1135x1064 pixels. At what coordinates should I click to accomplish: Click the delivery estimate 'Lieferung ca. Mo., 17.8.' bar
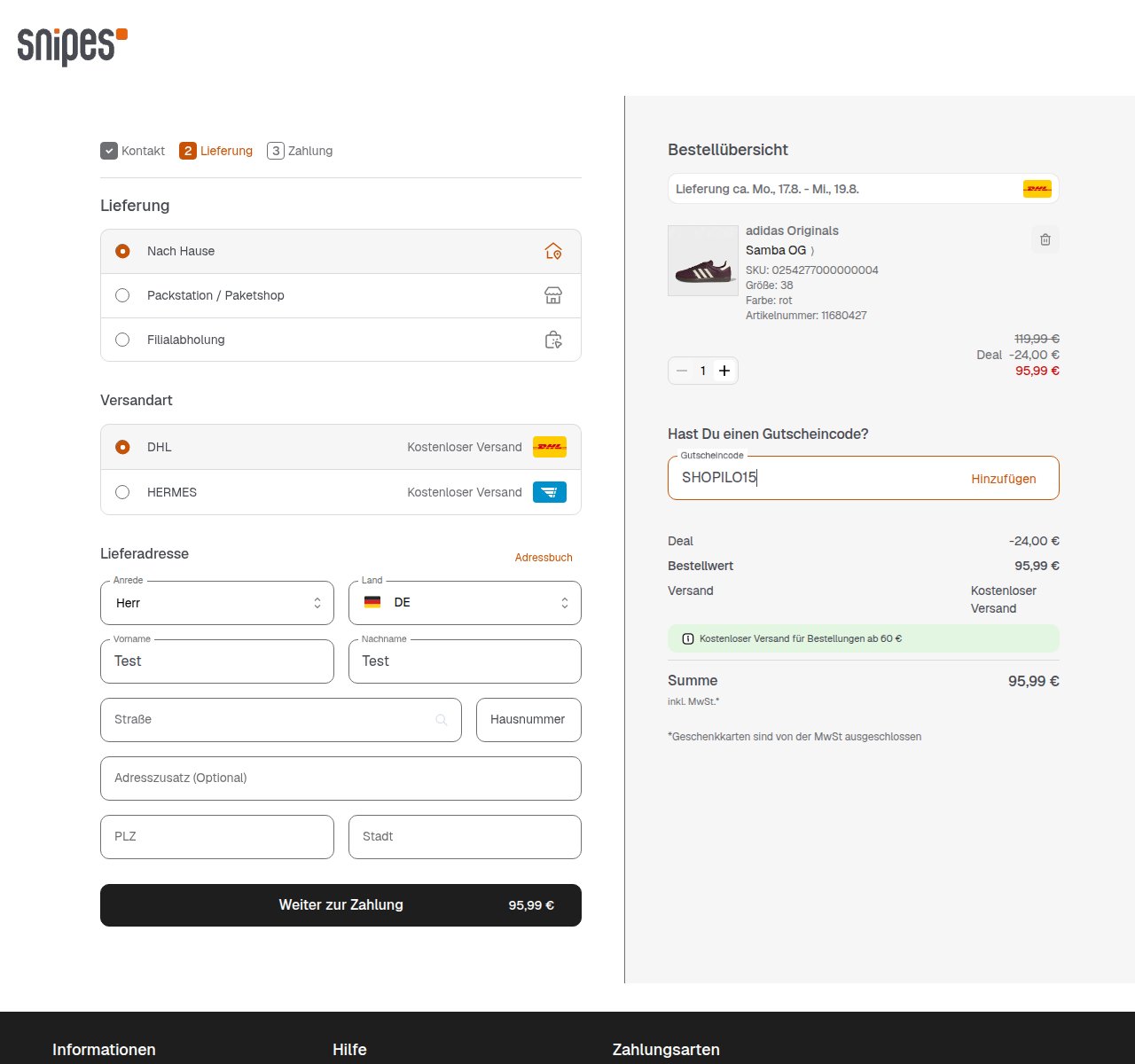[x=863, y=189]
